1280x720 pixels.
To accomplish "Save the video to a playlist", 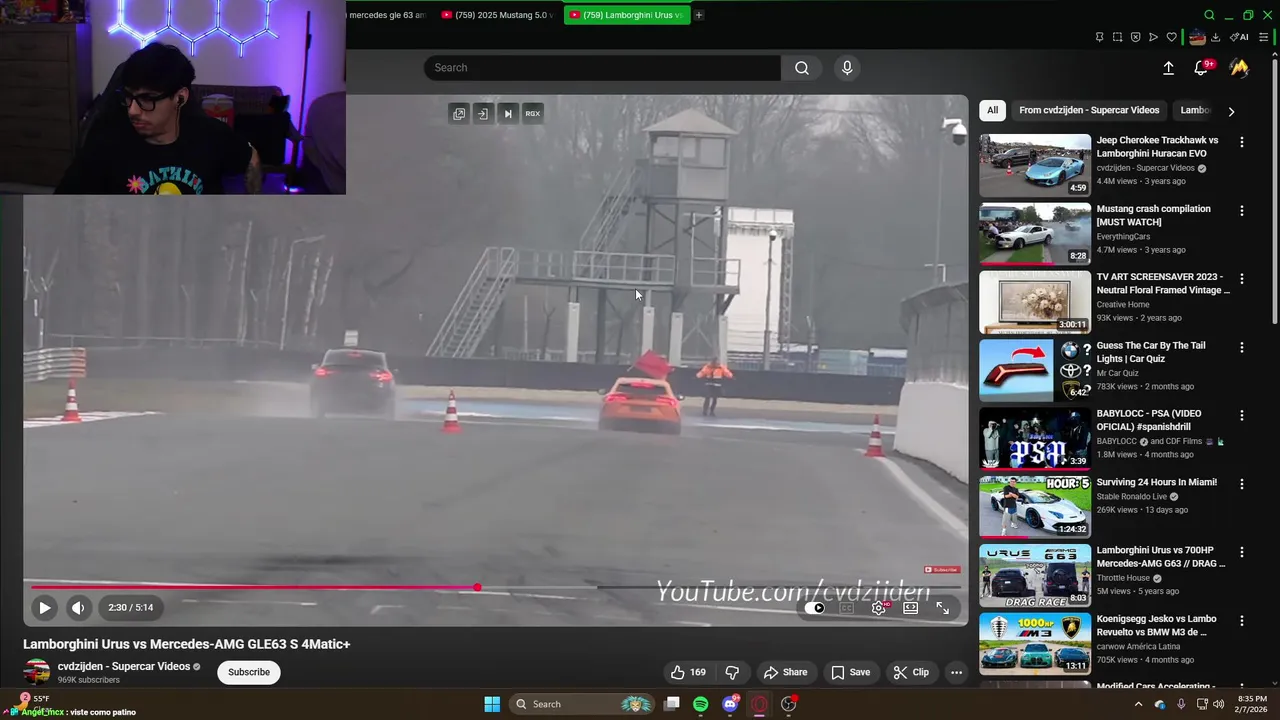I will click(851, 672).
